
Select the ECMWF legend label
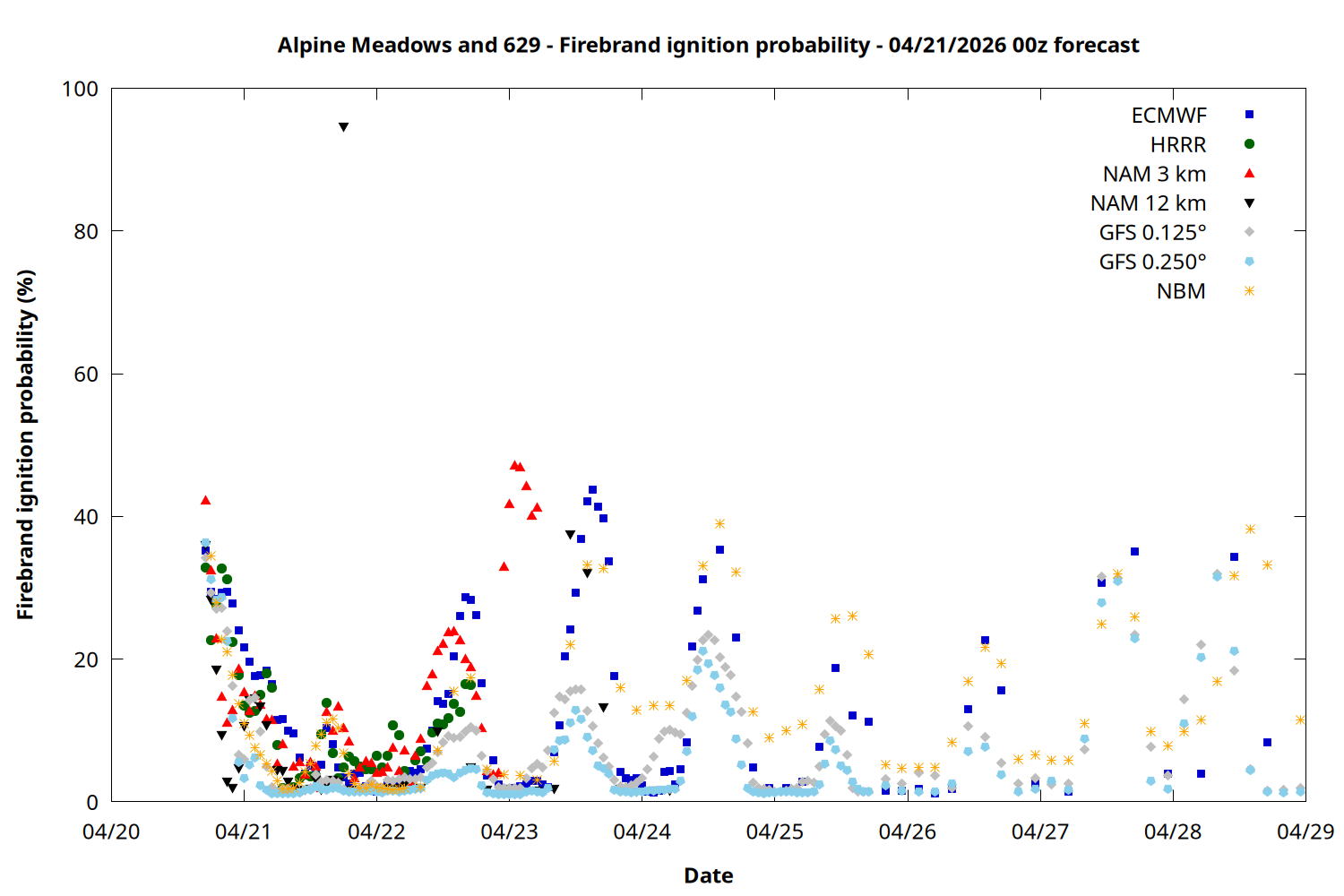point(1168,116)
